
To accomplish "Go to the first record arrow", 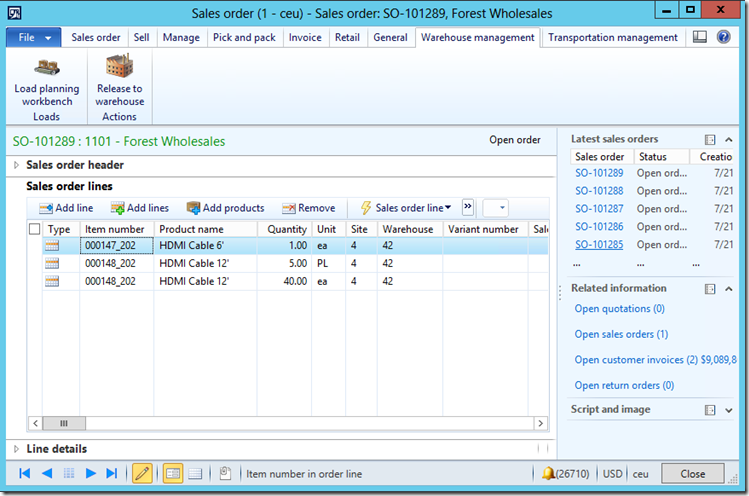I will [x=24, y=473].
